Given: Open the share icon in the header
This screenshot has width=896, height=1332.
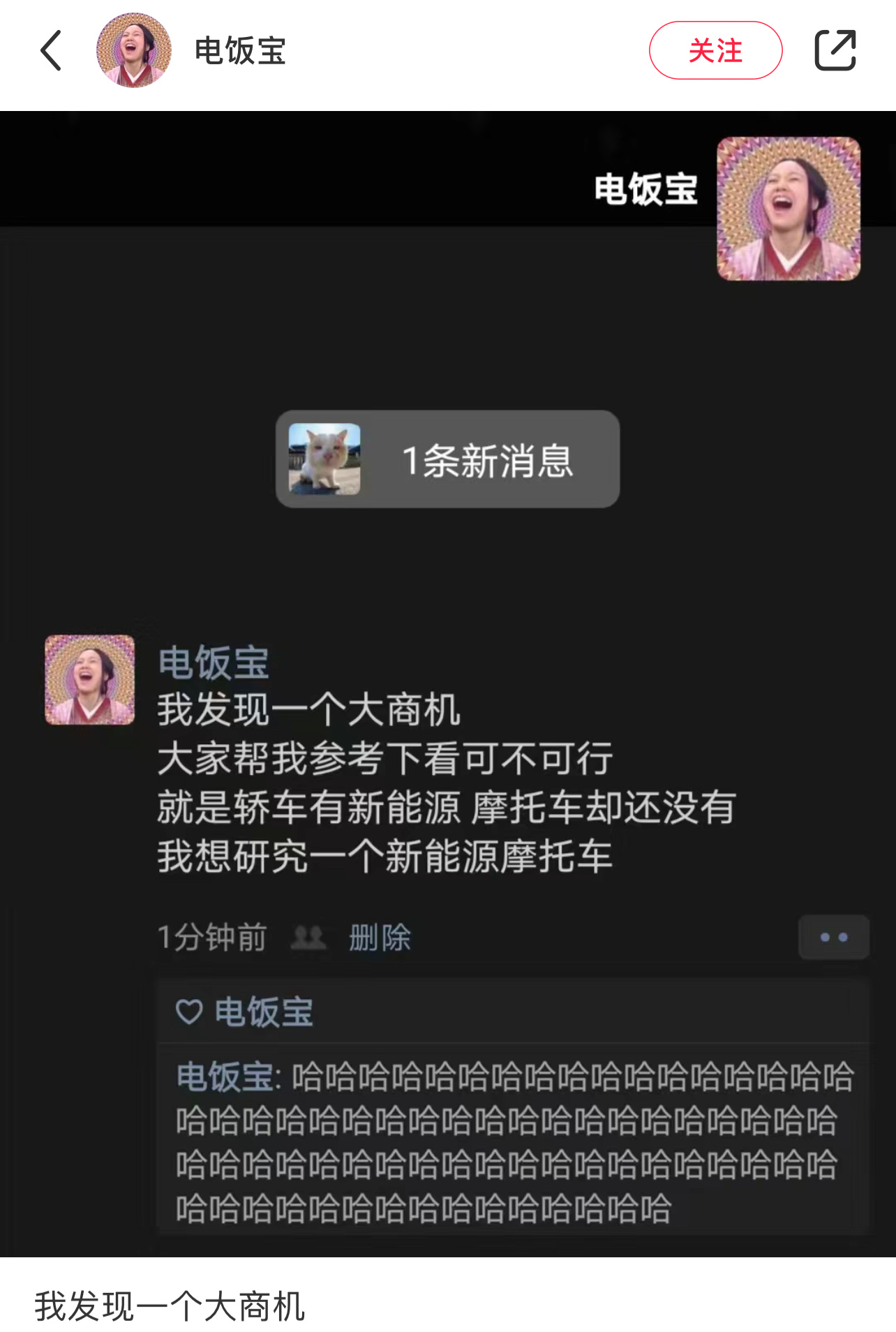Looking at the screenshot, I should (835, 50).
